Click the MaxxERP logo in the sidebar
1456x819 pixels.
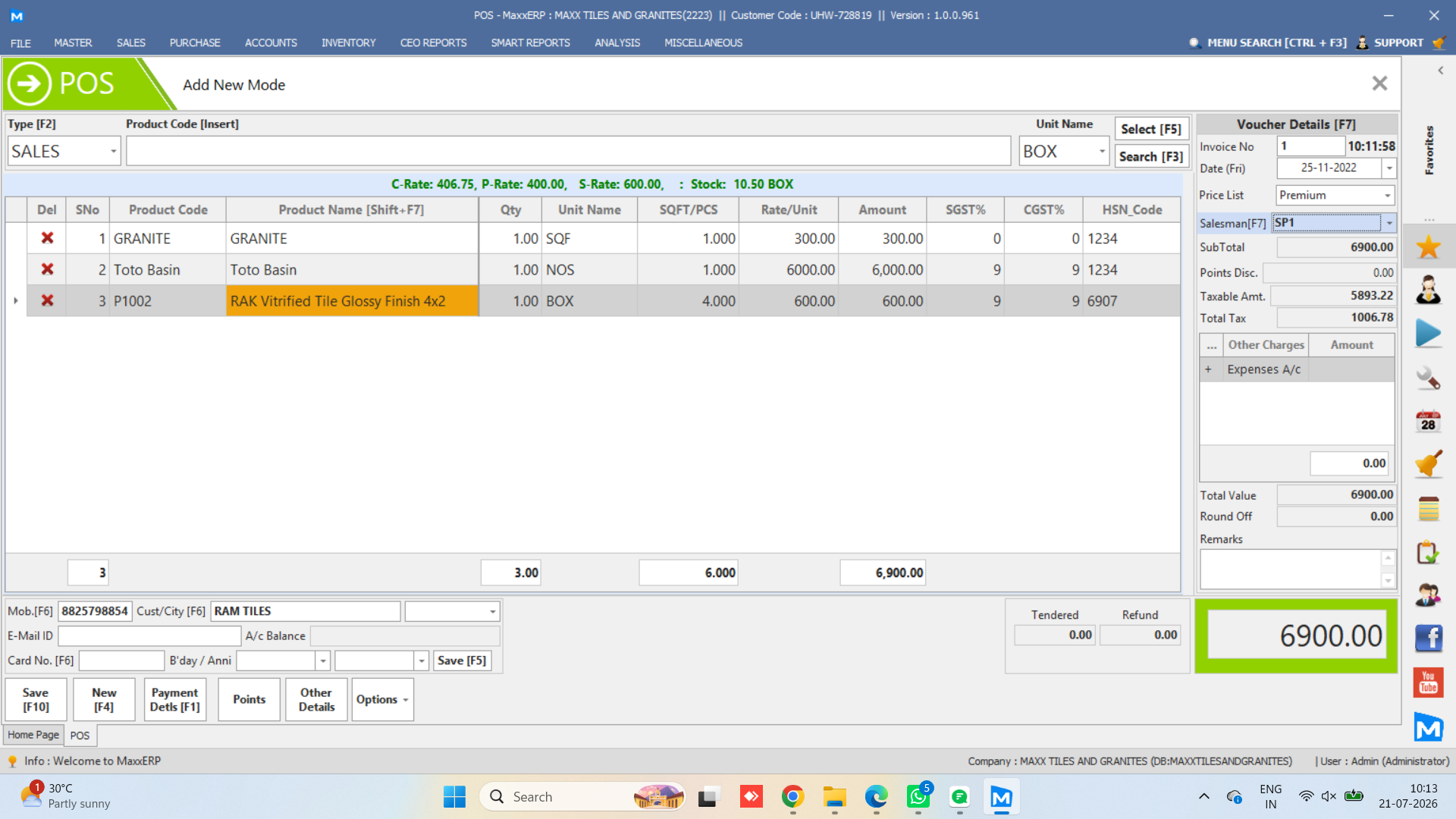pos(1428,727)
